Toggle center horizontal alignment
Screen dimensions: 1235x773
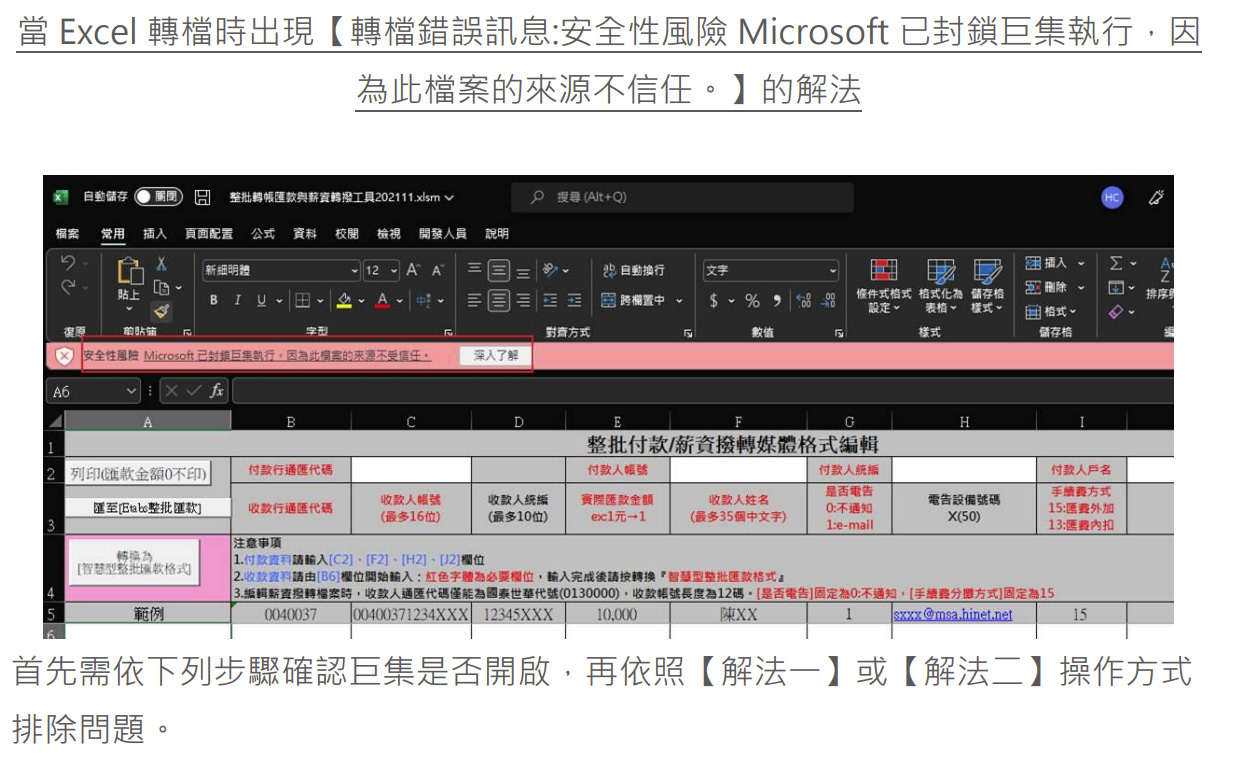click(498, 300)
